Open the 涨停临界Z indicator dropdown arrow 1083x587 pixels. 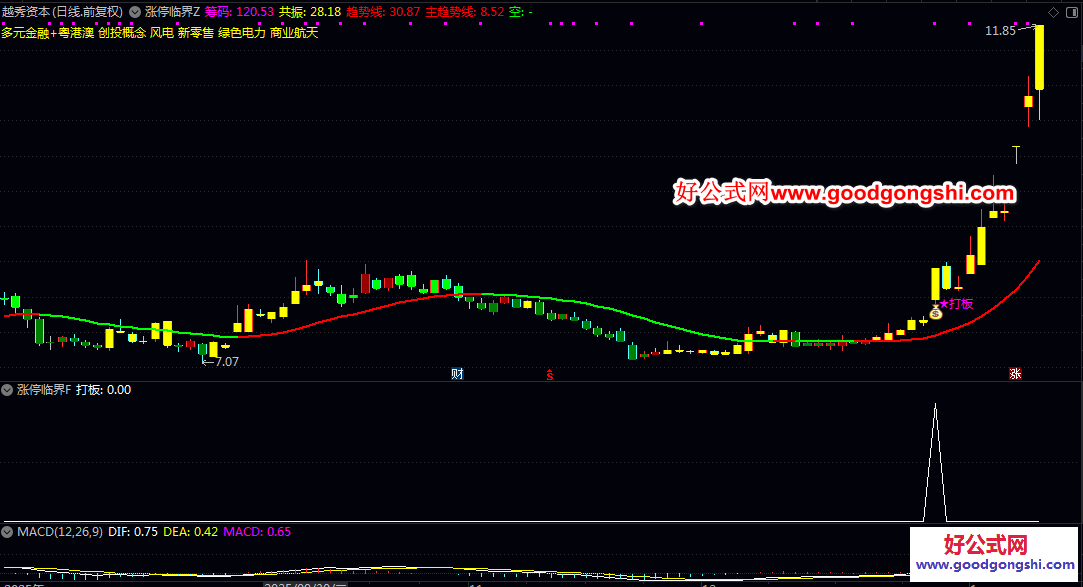135,12
